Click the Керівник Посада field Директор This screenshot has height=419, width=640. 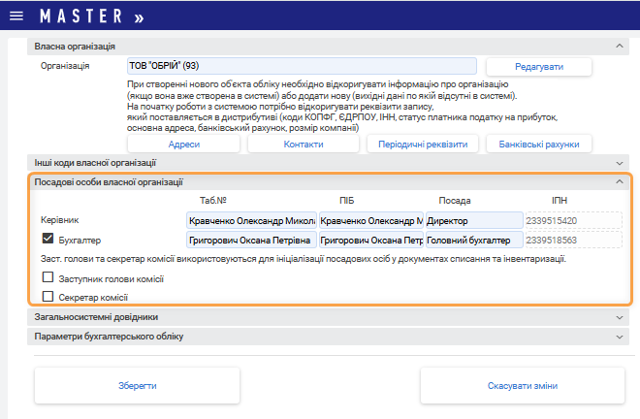click(x=473, y=220)
